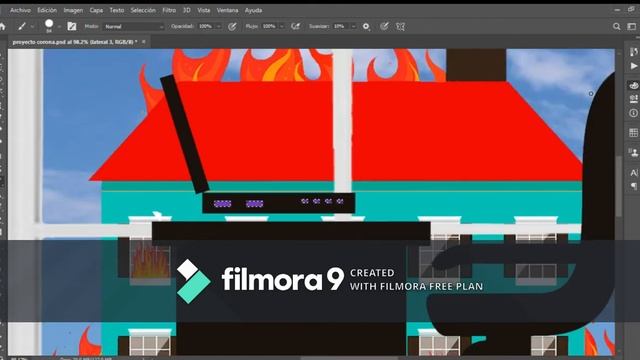This screenshot has height=360, width=640.
Task: Expand the brush preset picker arrow
Action: point(59,27)
